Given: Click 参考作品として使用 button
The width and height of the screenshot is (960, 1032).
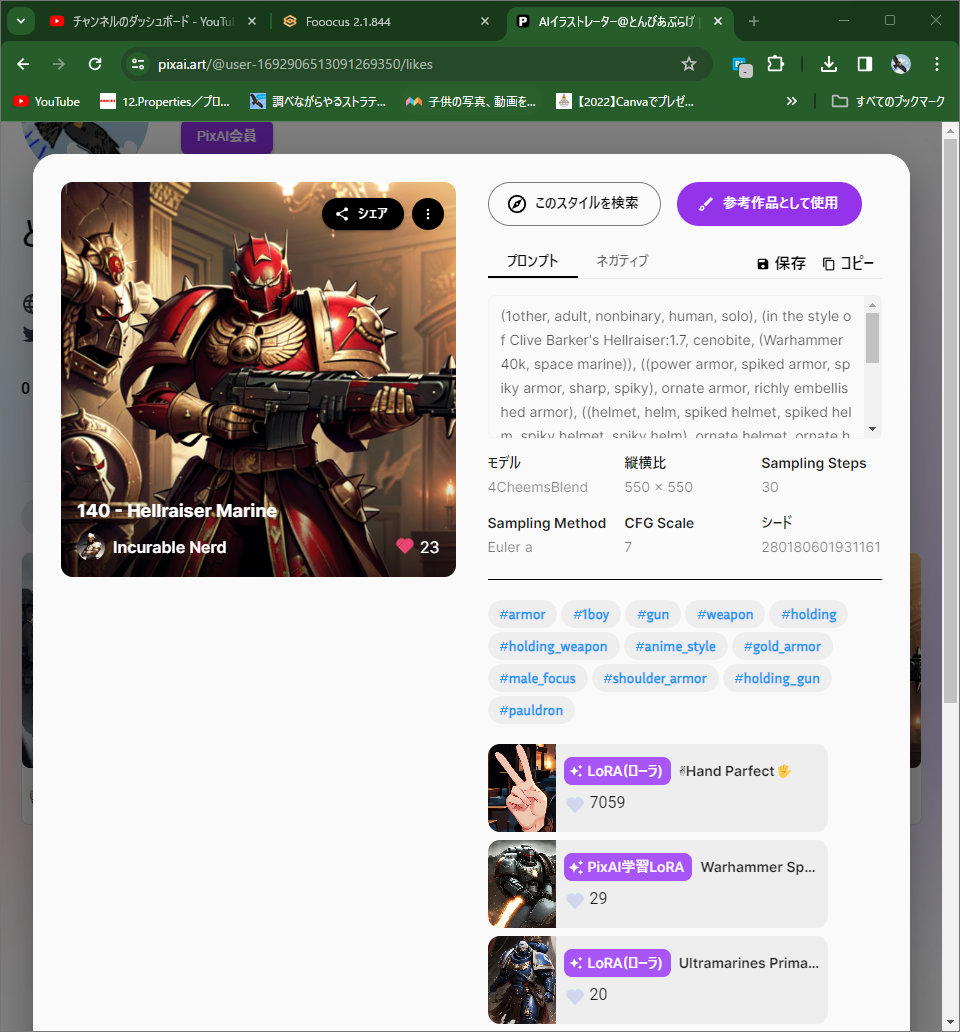Looking at the screenshot, I should tap(769, 203).
